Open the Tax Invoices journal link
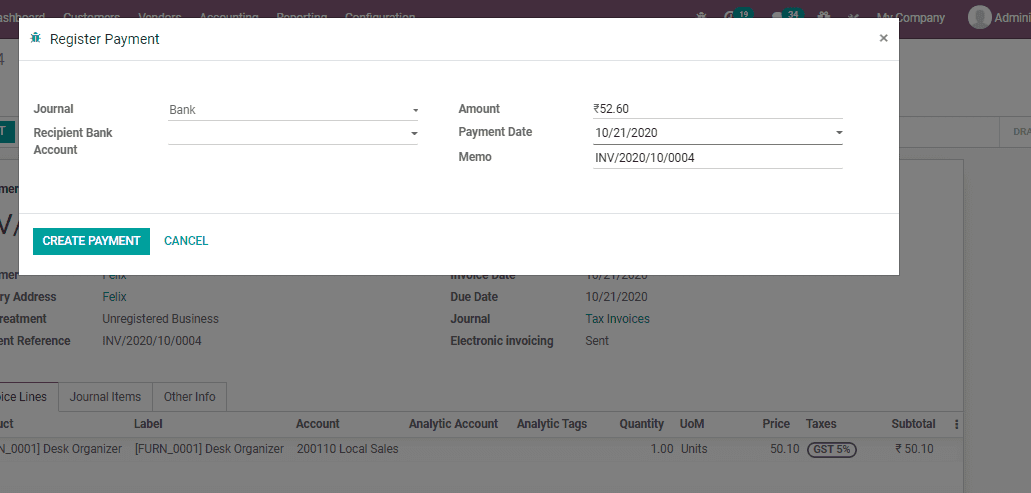 (x=617, y=319)
